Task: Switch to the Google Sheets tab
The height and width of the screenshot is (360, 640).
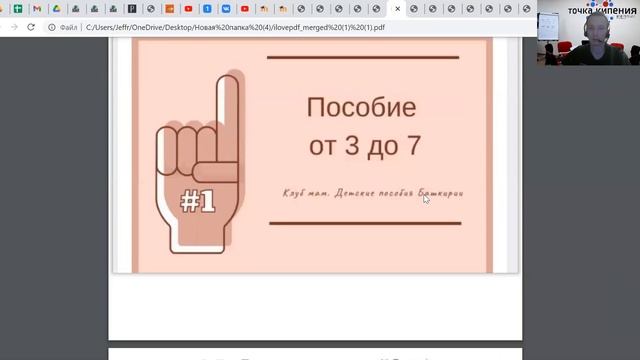Action: (x=18, y=9)
